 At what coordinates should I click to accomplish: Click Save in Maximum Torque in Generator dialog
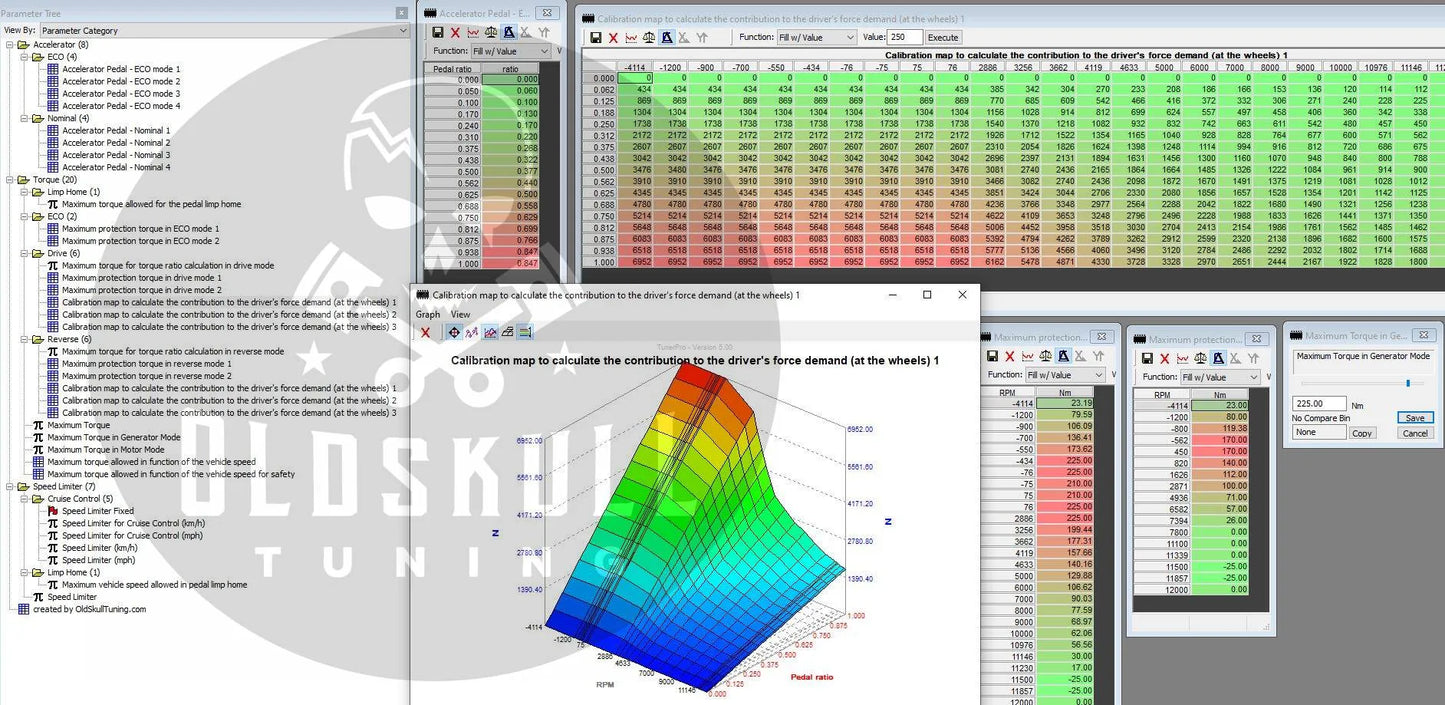[1414, 418]
